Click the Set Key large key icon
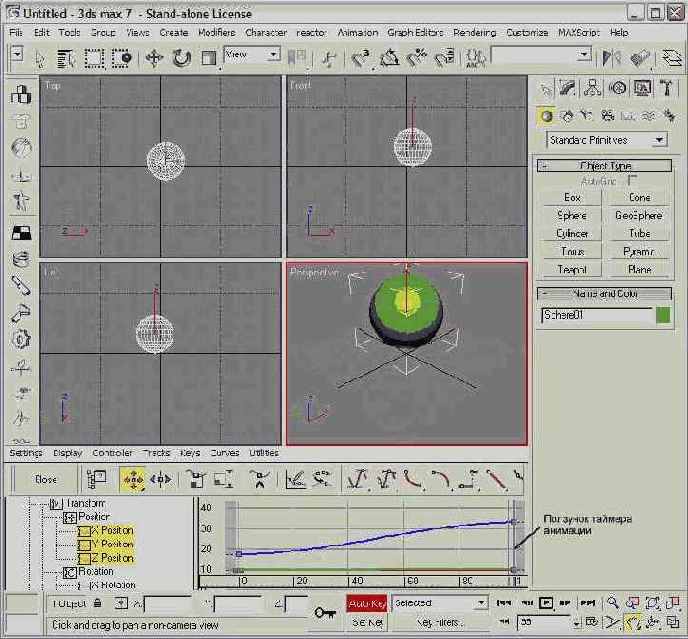Image resolution: width=688 pixels, height=639 pixels. pos(324,611)
